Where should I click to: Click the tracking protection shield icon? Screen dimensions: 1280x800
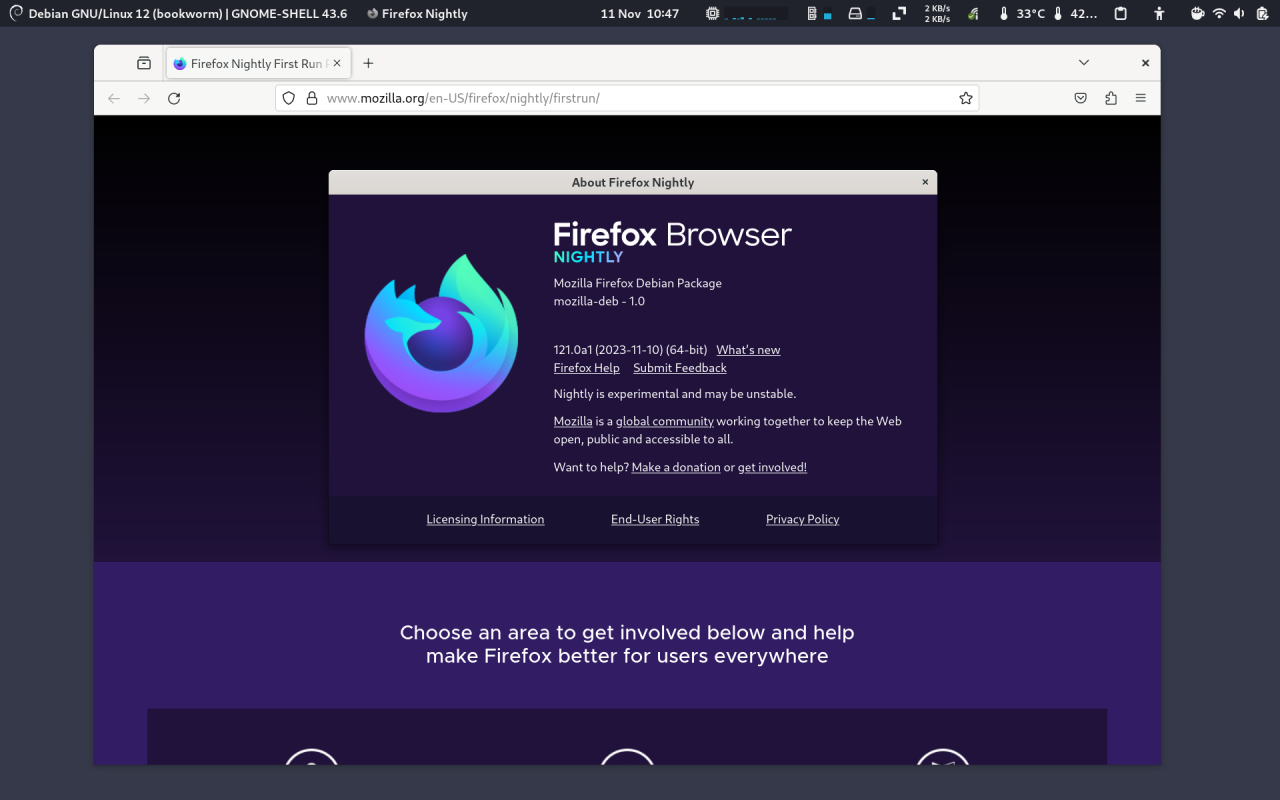pos(288,98)
